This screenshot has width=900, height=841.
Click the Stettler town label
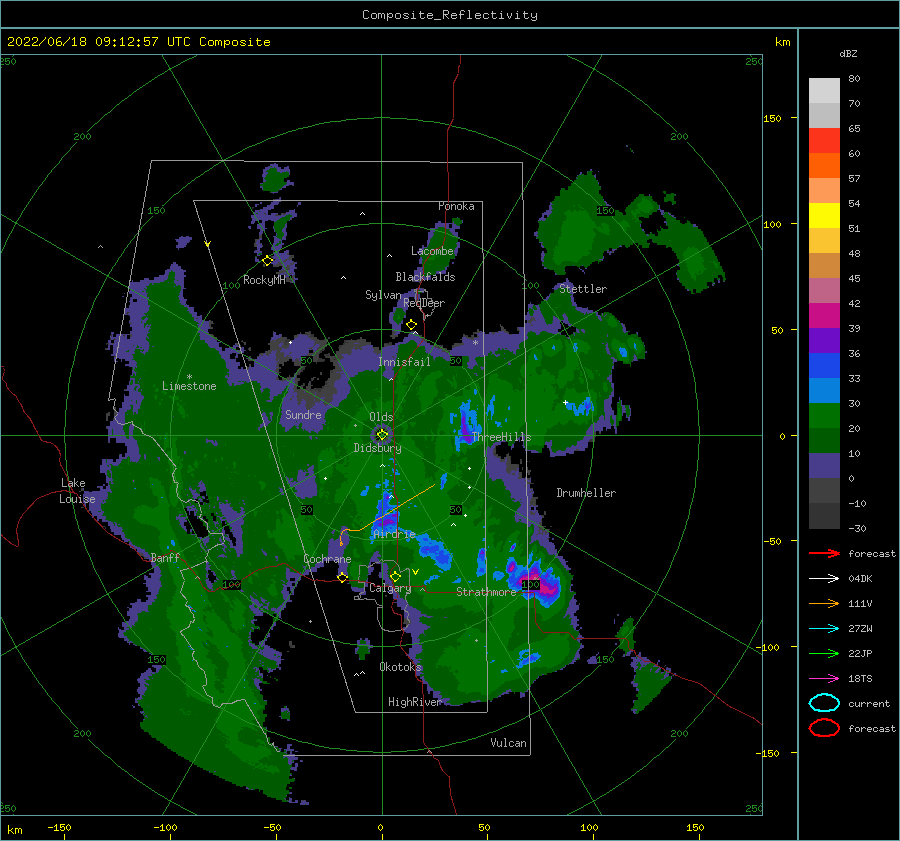(x=583, y=289)
